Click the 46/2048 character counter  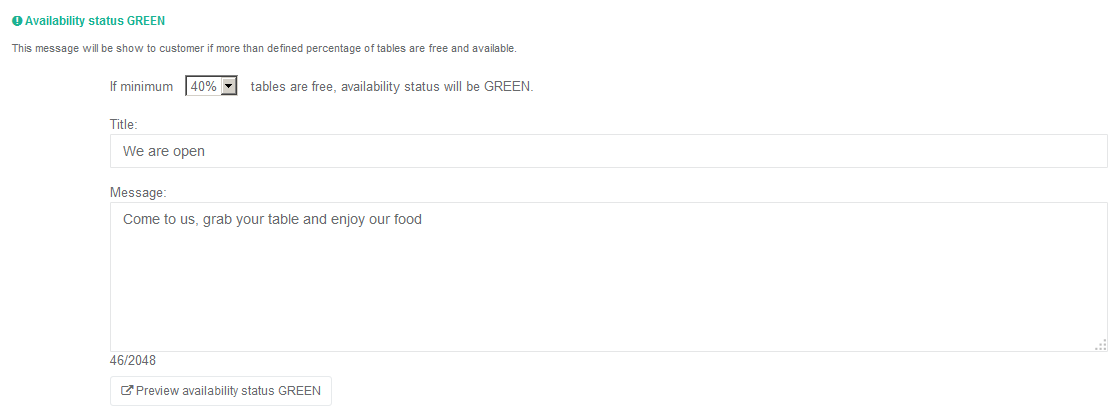(133, 361)
